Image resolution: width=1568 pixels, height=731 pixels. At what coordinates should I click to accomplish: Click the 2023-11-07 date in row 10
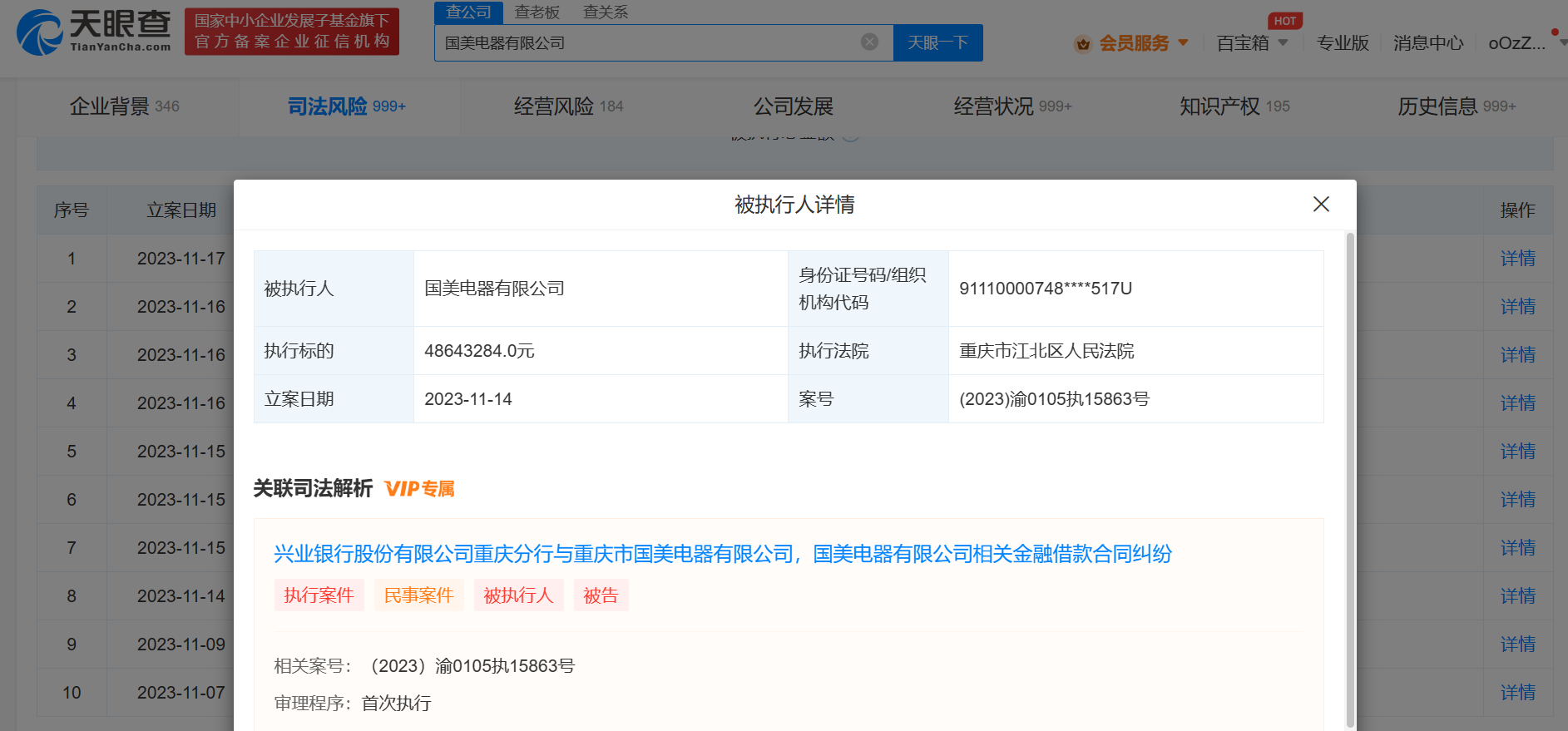pos(181,693)
